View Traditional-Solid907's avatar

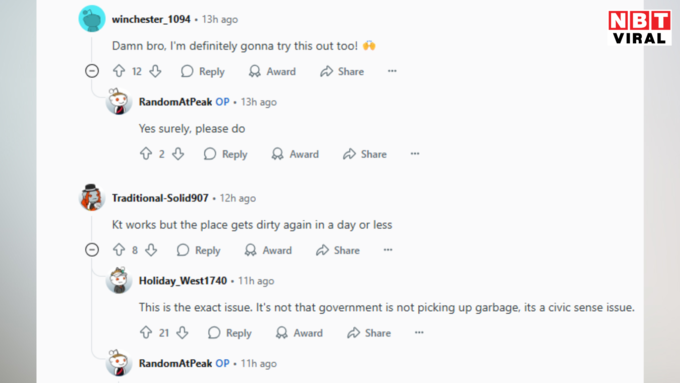92,198
